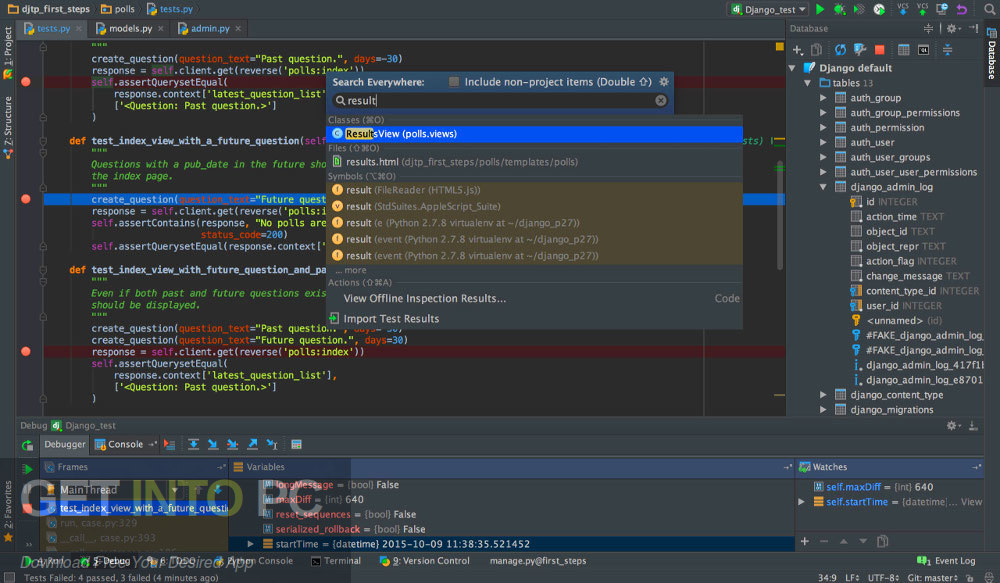Open Git: master branch selector
The image size is (1000, 583).
tap(932, 577)
